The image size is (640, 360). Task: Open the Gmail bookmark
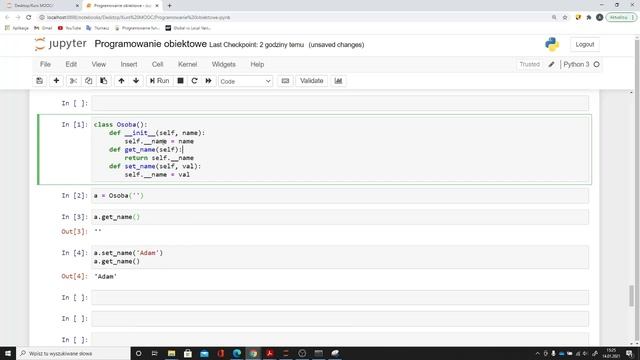pos(43,28)
